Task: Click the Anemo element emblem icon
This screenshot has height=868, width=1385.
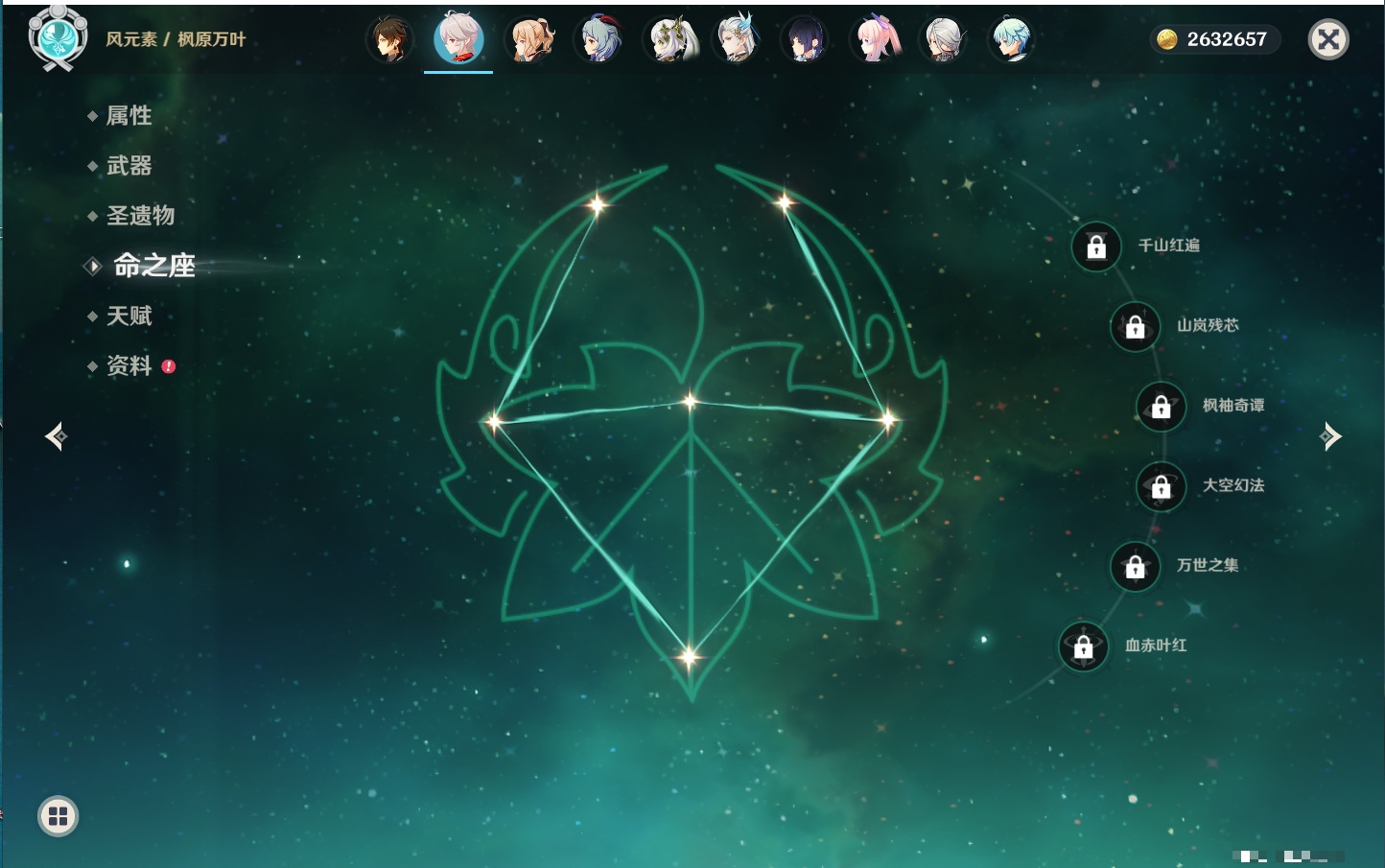Action: click(58, 38)
